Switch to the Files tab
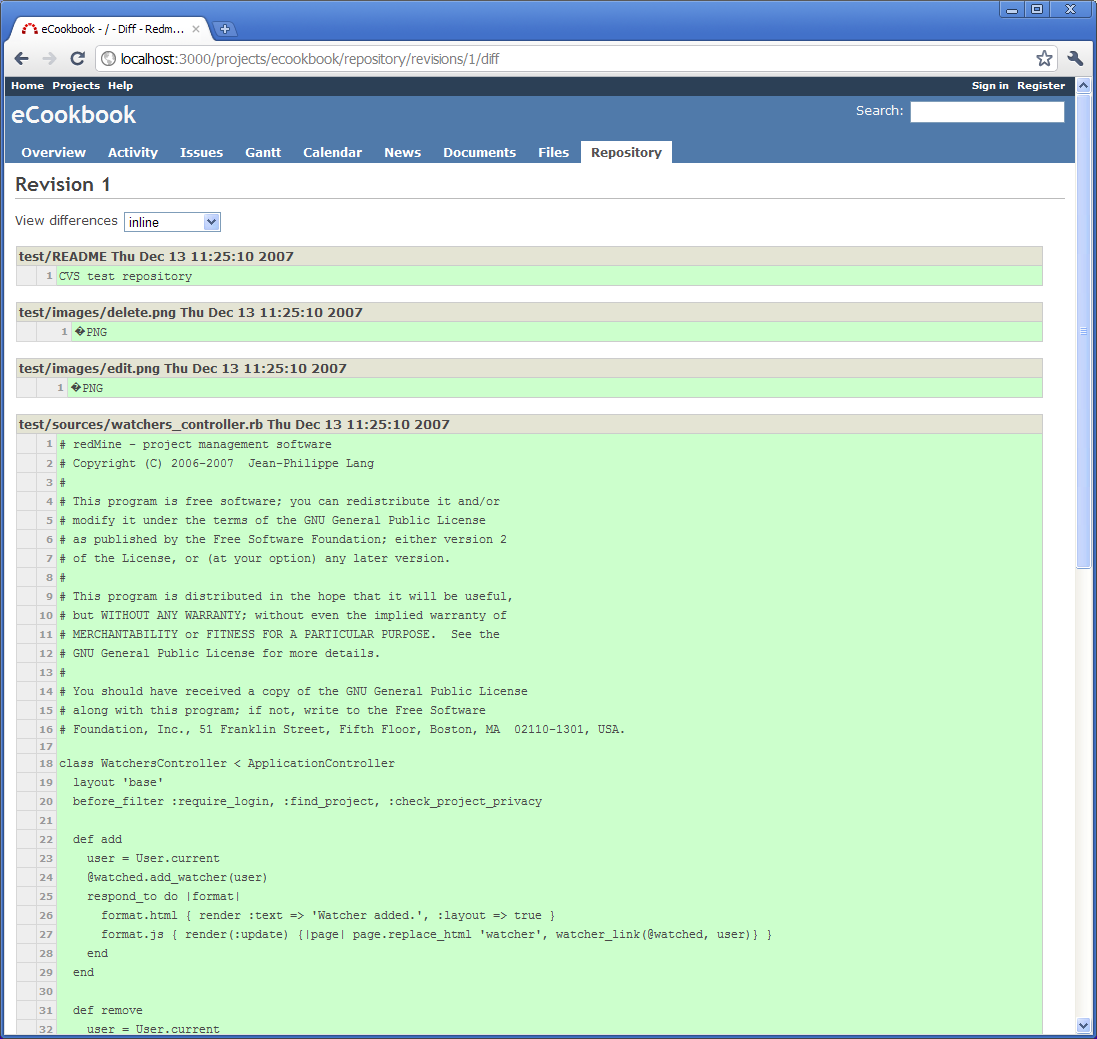Image resolution: width=1097 pixels, height=1039 pixels. (553, 153)
